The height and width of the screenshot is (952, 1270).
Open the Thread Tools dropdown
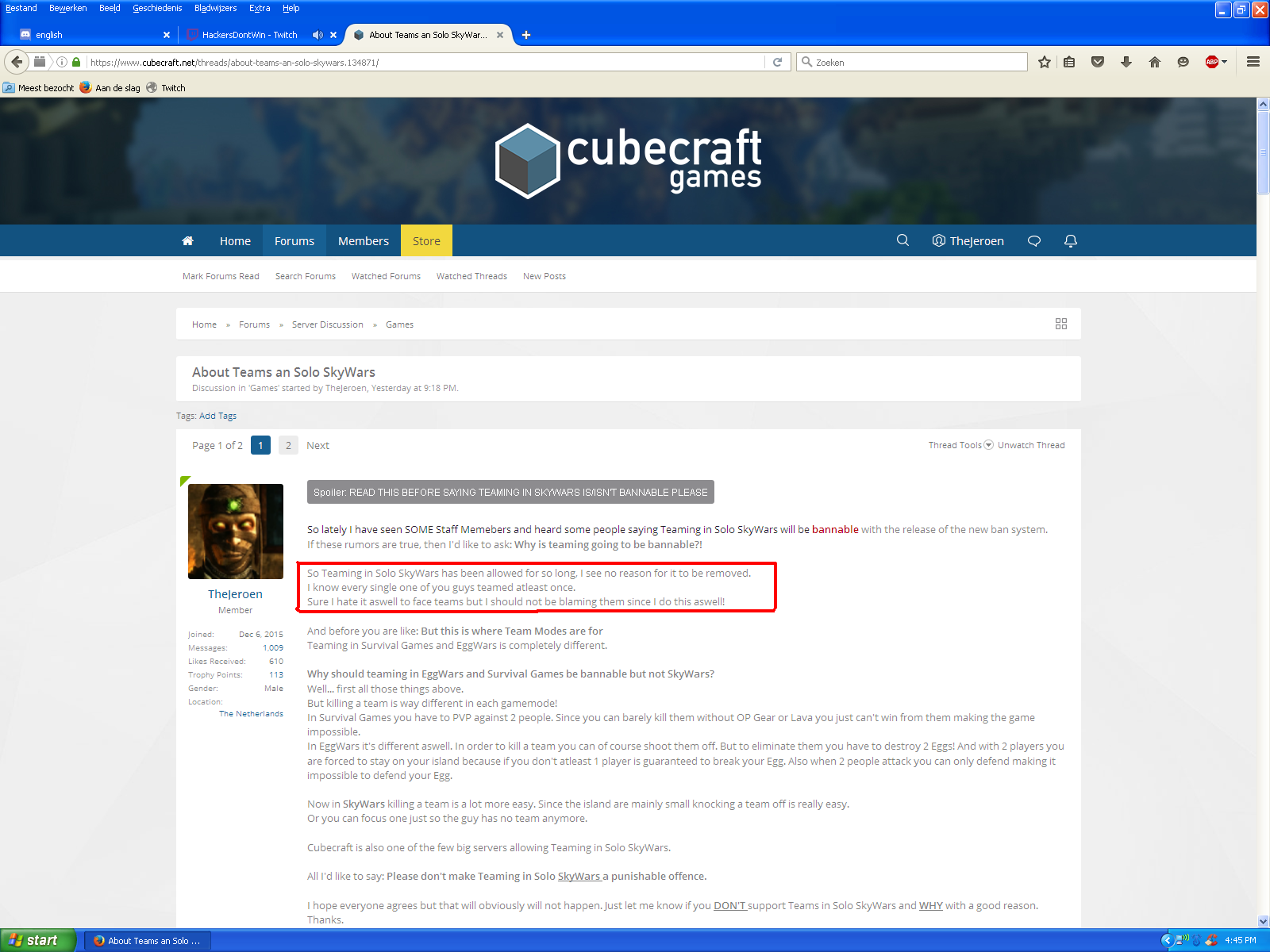tap(960, 445)
